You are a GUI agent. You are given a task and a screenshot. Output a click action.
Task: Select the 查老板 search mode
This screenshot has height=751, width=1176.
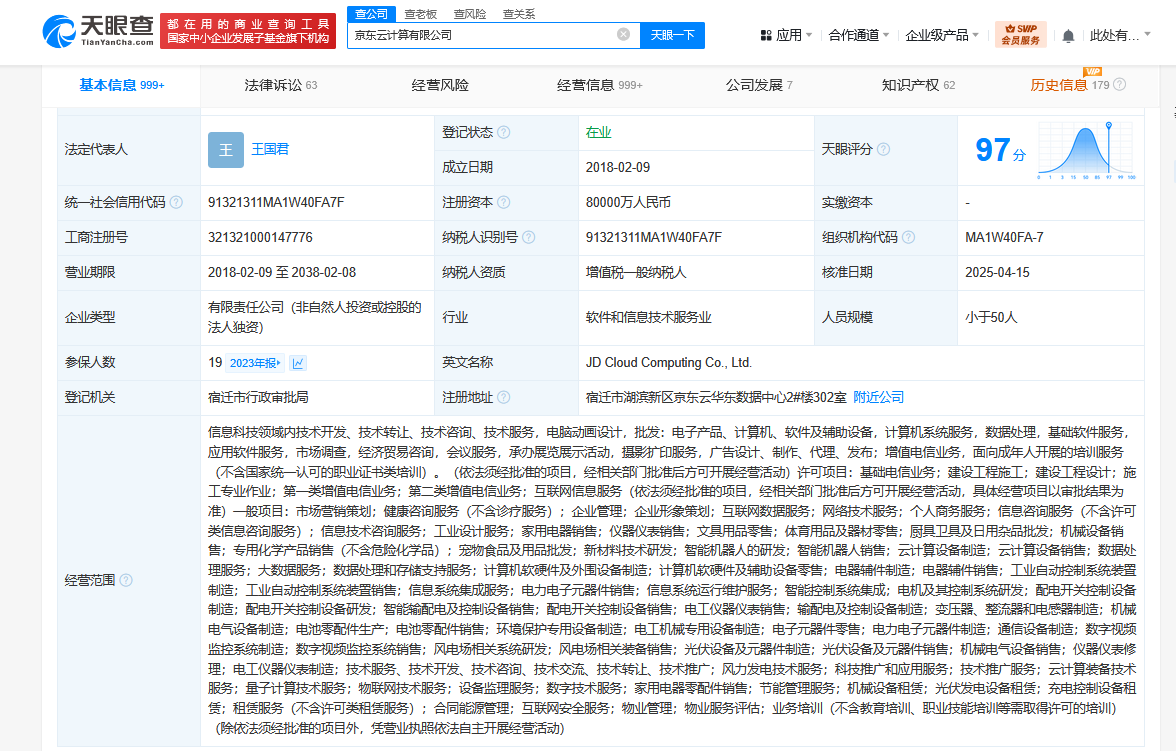(x=420, y=14)
